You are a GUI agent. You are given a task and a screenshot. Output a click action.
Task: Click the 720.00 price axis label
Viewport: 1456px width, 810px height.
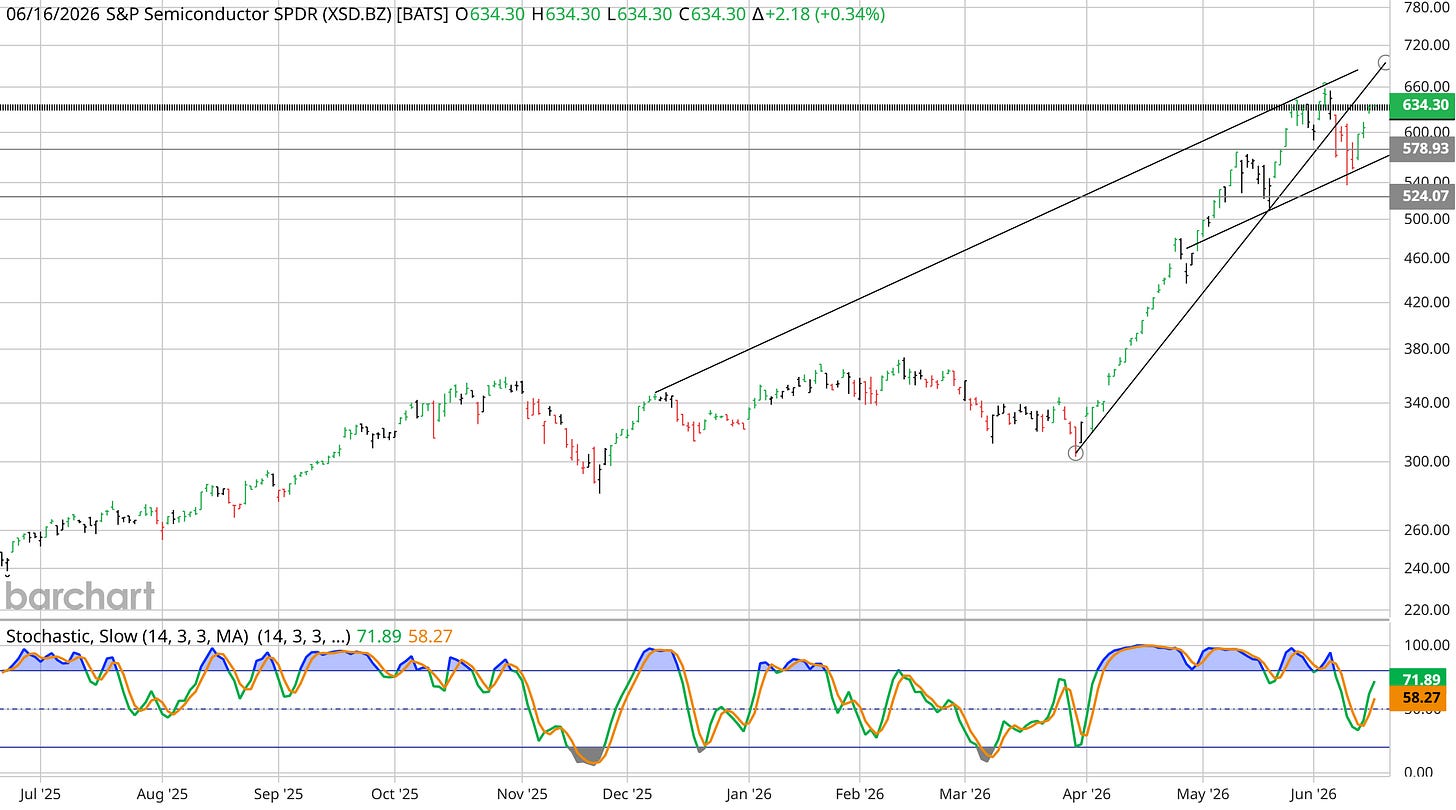1428,45
